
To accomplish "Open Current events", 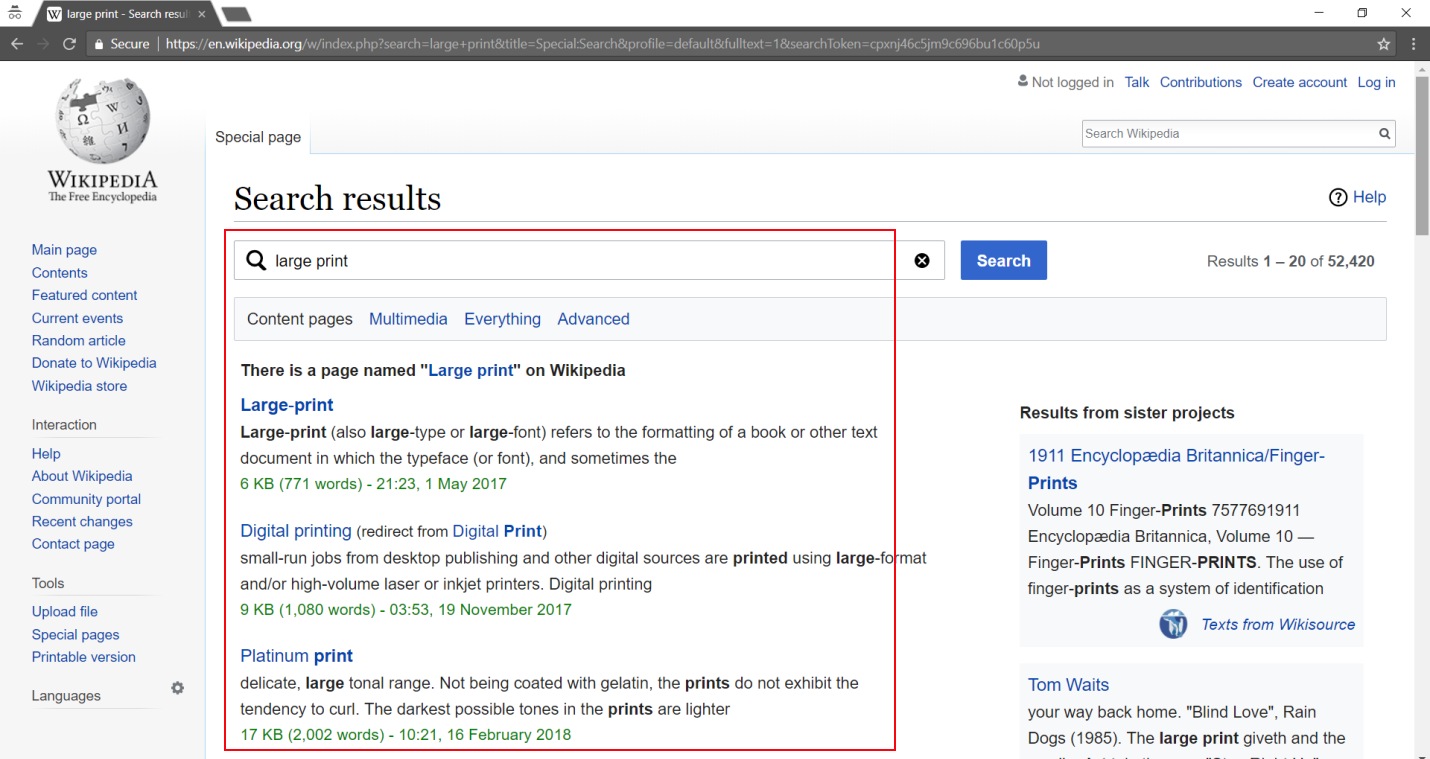I will point(77,318).
